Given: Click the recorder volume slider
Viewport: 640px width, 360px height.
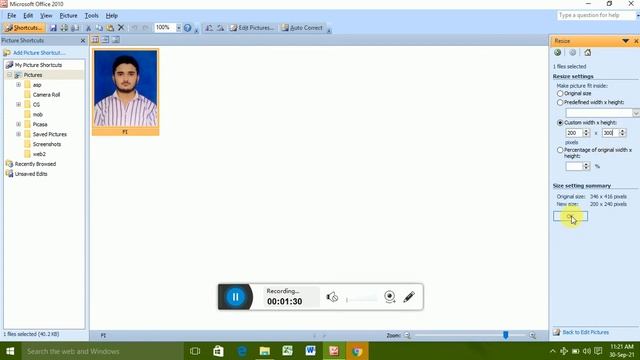Looking at the screenshot, I should click(x=361, y=300).
